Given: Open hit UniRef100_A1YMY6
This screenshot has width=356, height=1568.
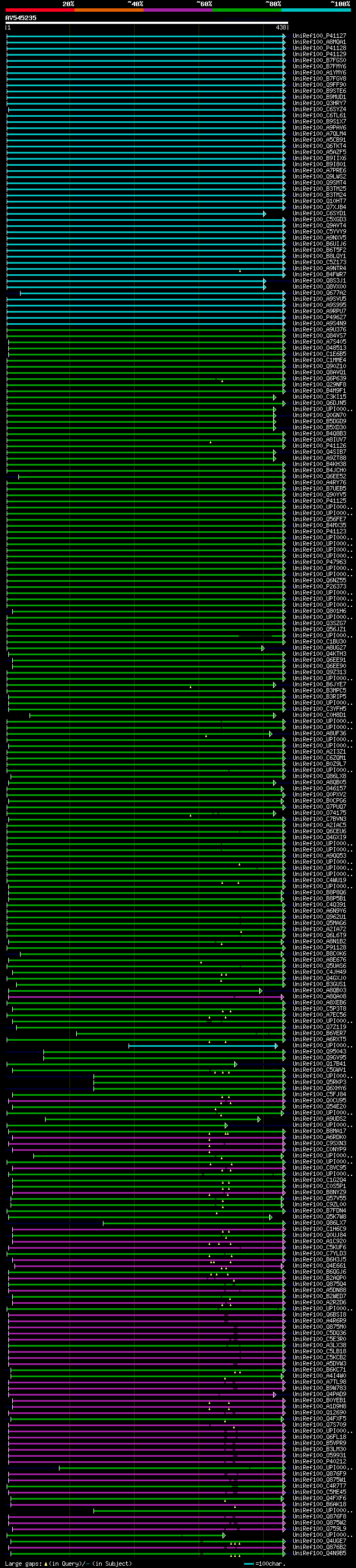Looking at the screenshot, I should [x=319, y=72].
